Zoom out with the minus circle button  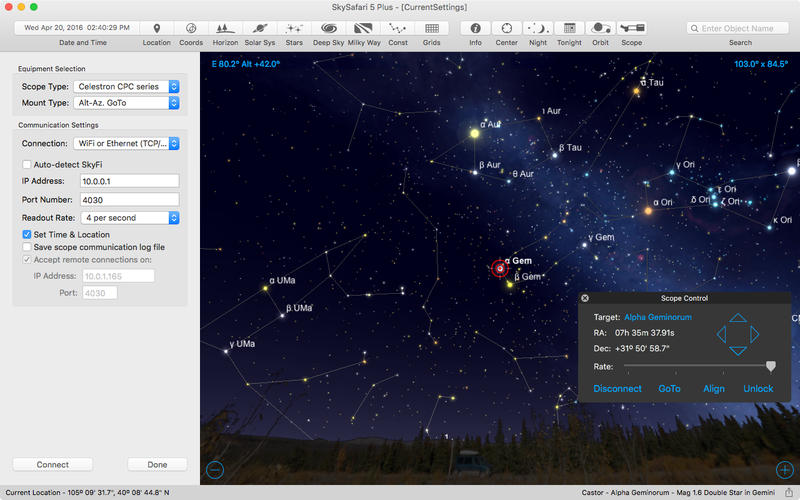215,469
